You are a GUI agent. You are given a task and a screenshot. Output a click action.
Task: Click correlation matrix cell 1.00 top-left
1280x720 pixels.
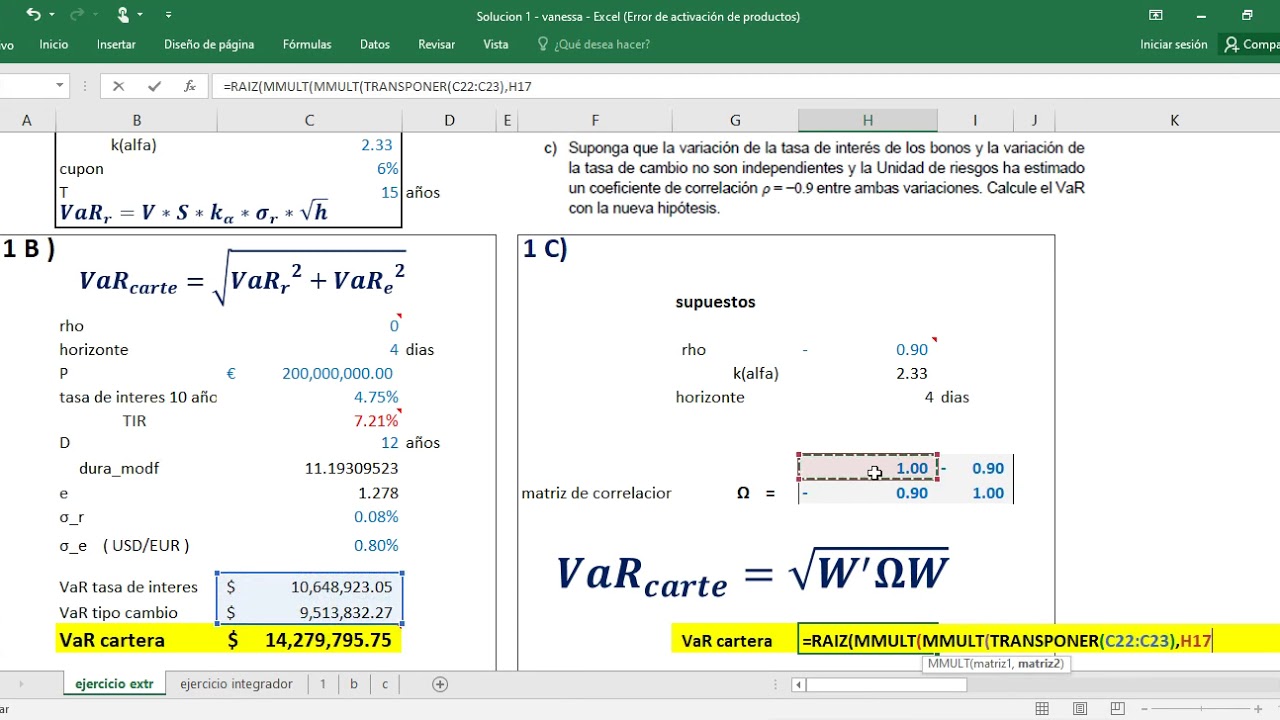click(x=867, y=468)
